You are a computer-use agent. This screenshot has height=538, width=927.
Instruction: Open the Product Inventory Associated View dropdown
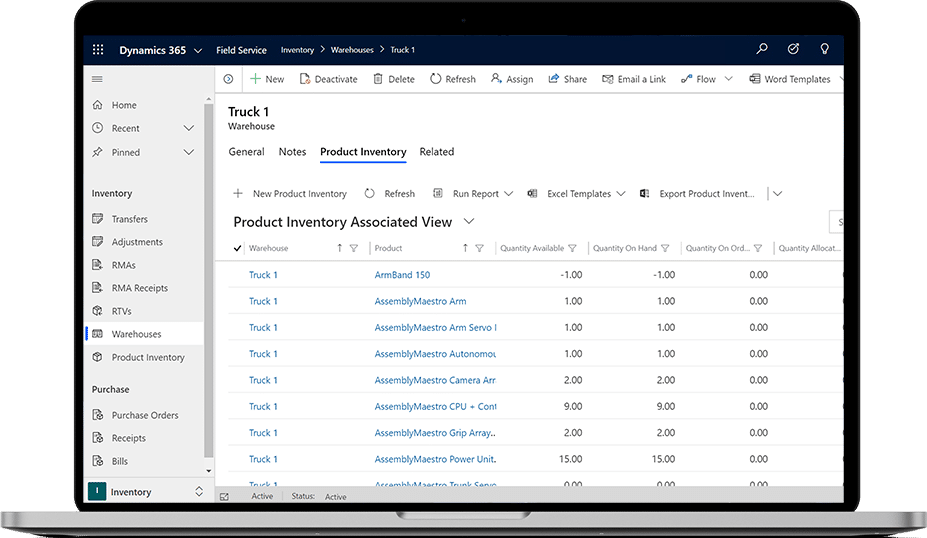469,221
